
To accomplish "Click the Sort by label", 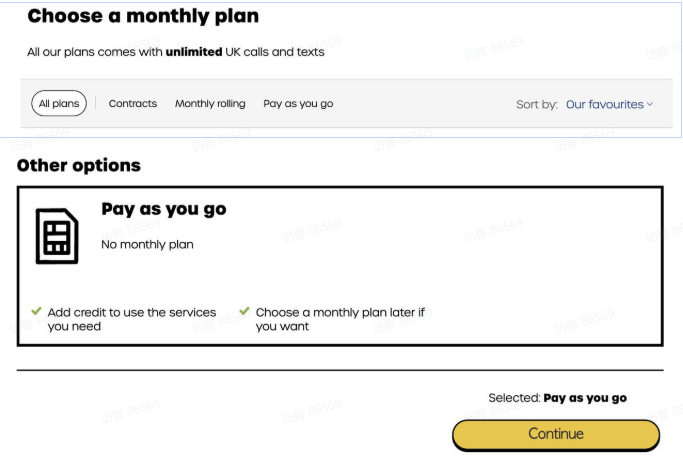I will pyautogui.click(x=537, y=104).
